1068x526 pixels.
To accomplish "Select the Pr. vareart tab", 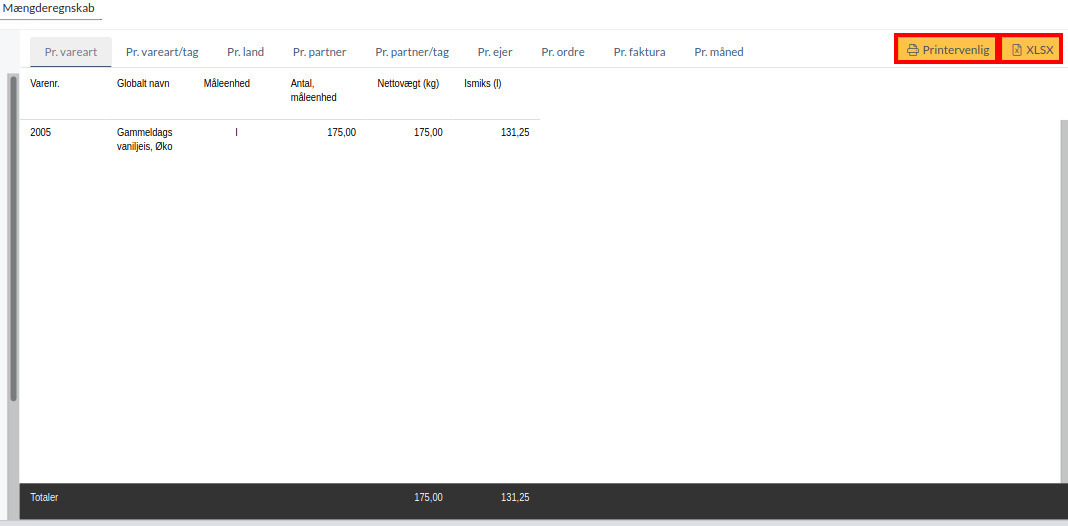I will point(71,52).
